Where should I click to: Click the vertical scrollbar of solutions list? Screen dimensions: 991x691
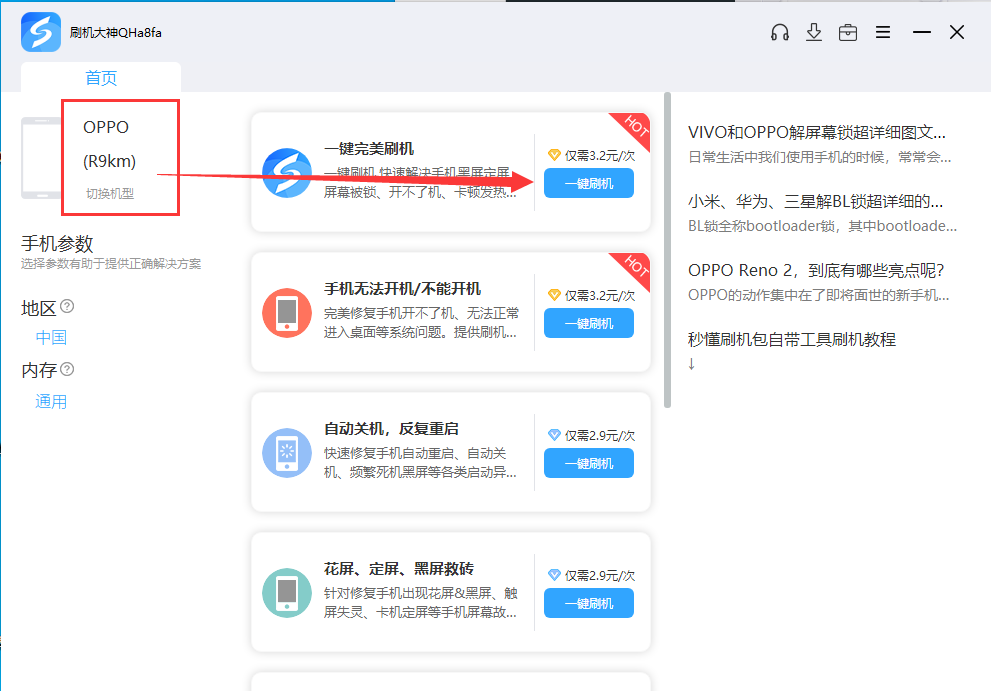tap(668, 250)
